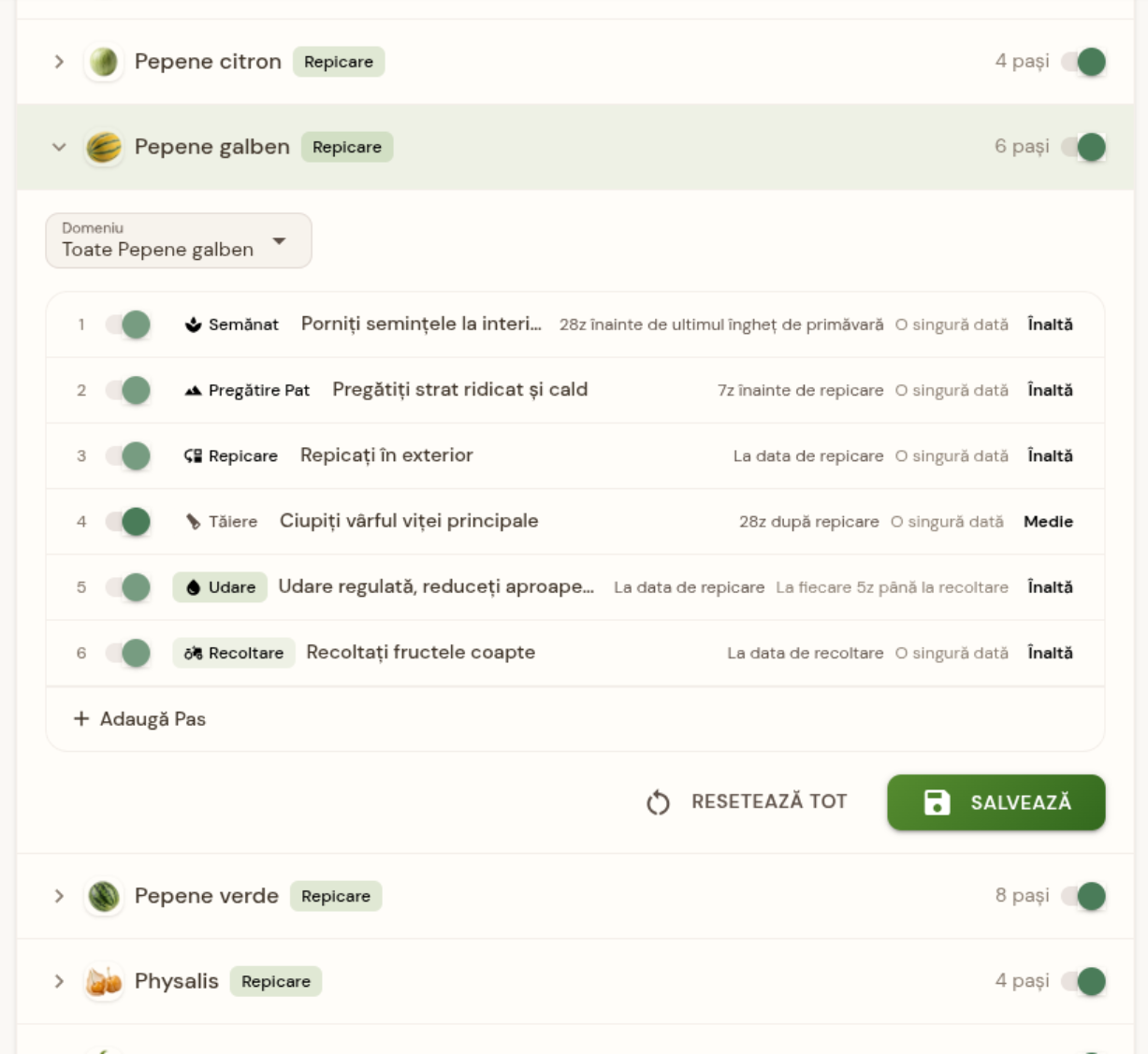Click 'O singură dată' in Tăiere row
Viewport: 1148px width, 1054px height.
(947, 521)
